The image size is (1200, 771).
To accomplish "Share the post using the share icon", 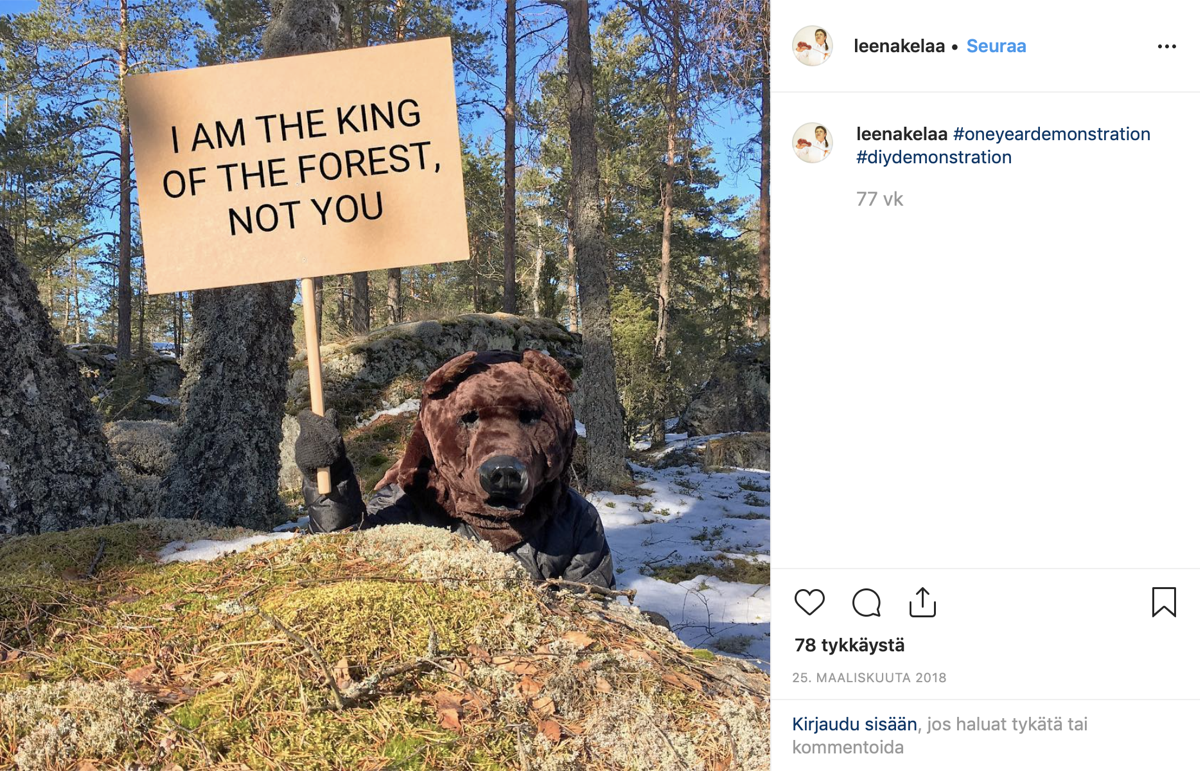I will 922,602.
